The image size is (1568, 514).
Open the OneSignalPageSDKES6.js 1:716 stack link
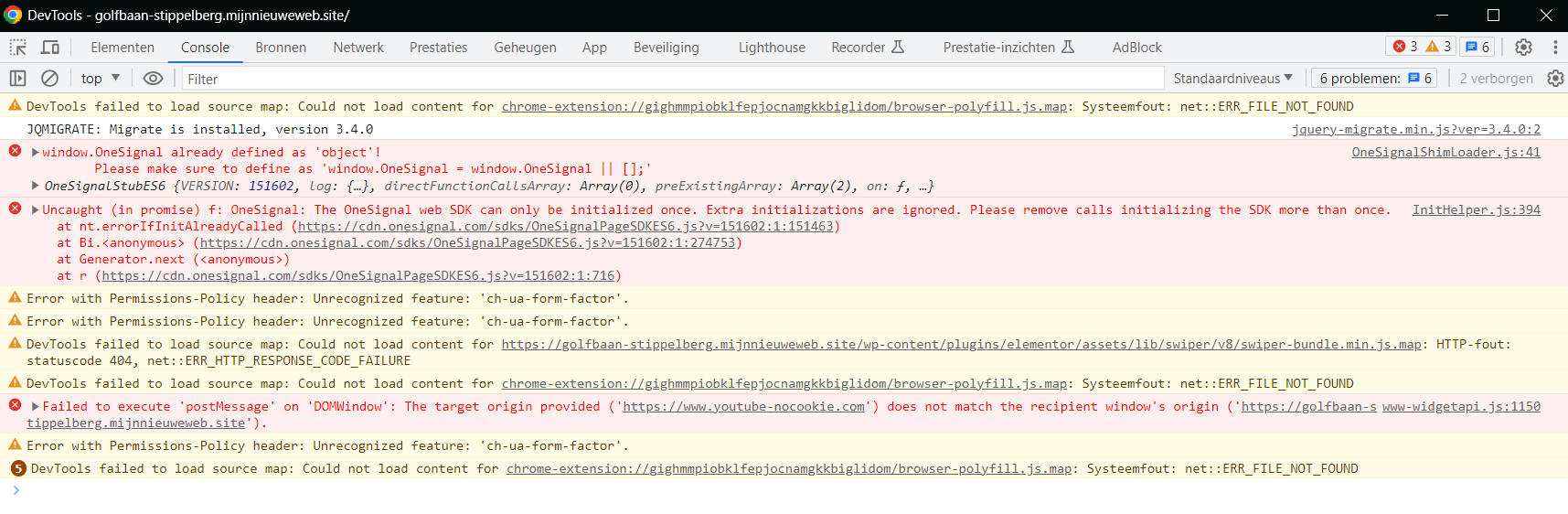tap(358, 276)
